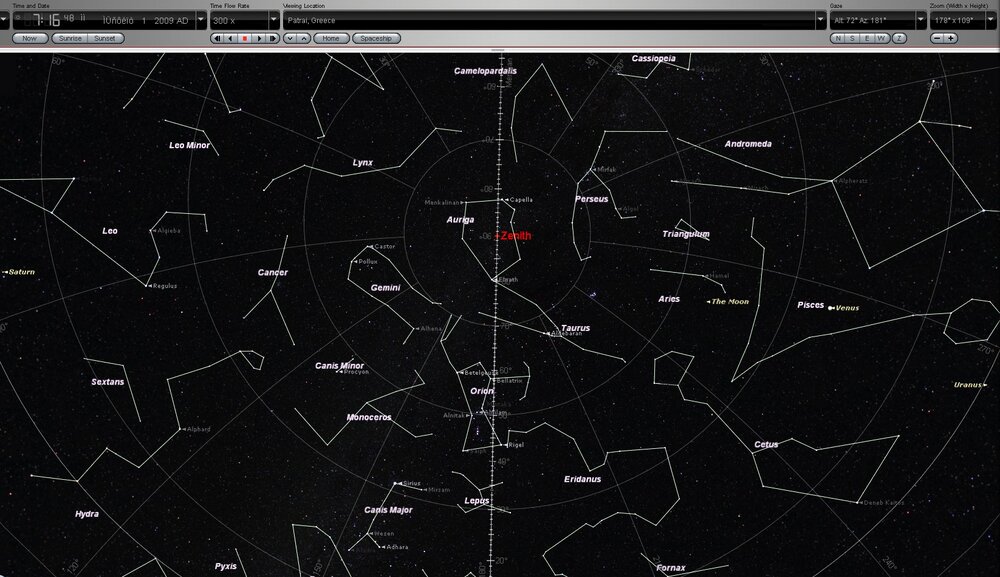The width and height of the screenshot is (1000, 577).
Task: Expand the Zoom width x height dropdown
Action: pos(991,19)
